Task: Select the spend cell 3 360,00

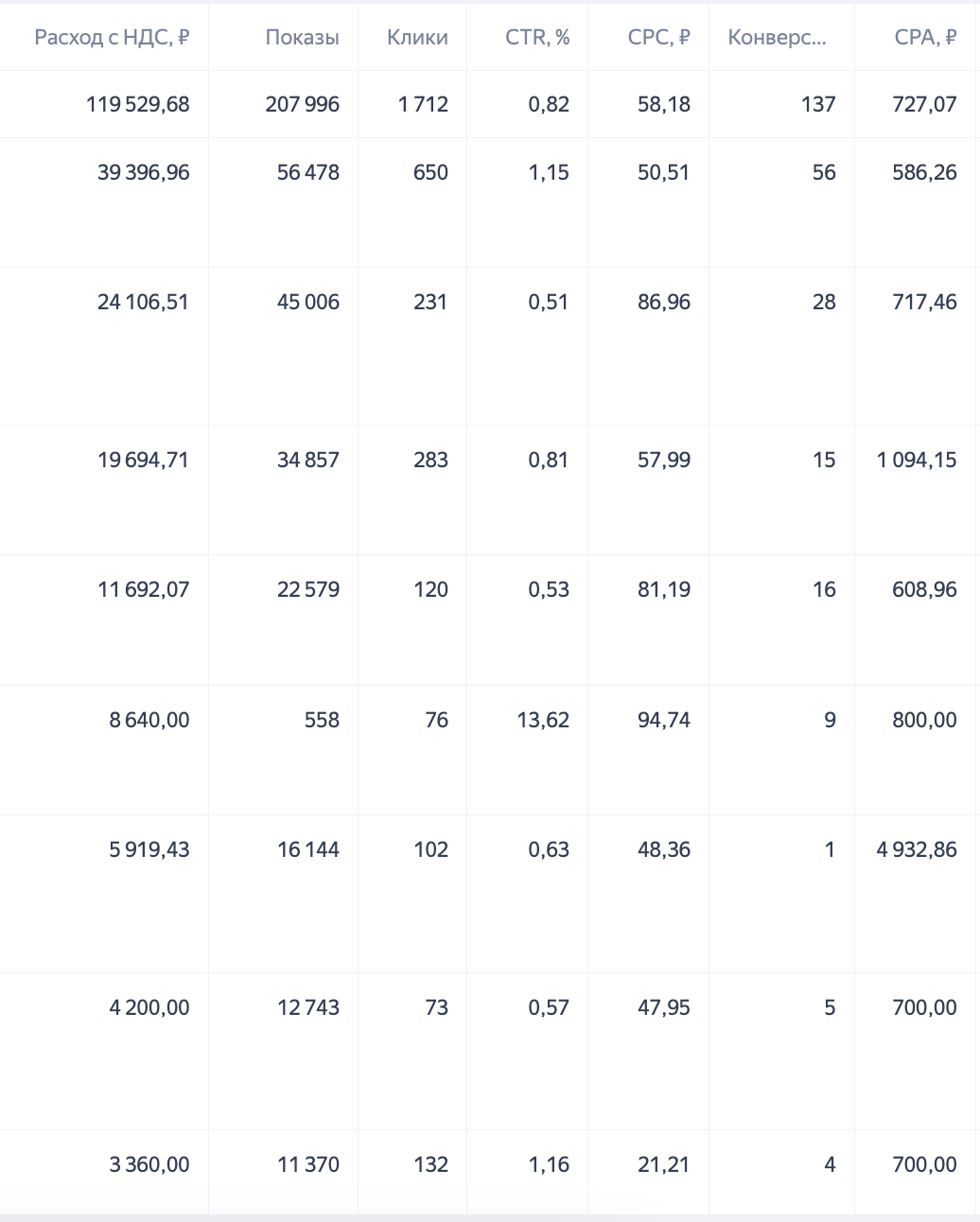Action: [149, 1164]
